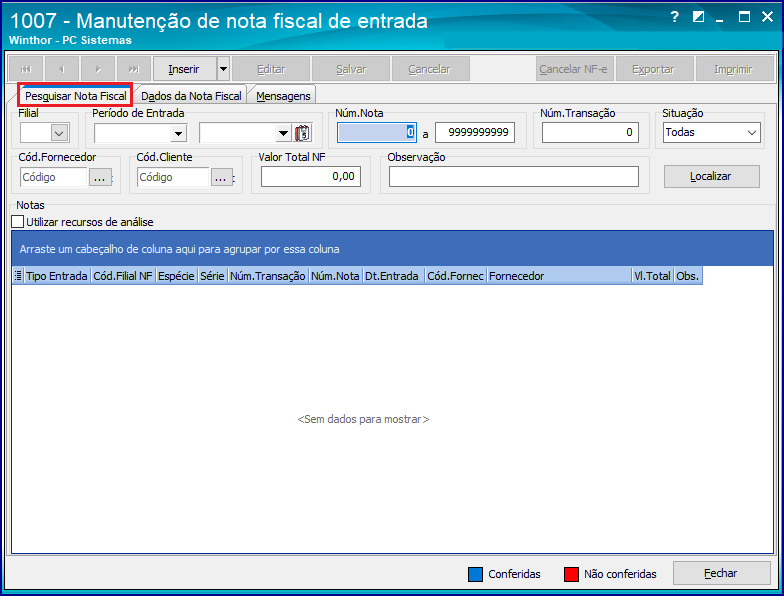
Task: Go to last record navigation icon
Action: click(134, 69)
